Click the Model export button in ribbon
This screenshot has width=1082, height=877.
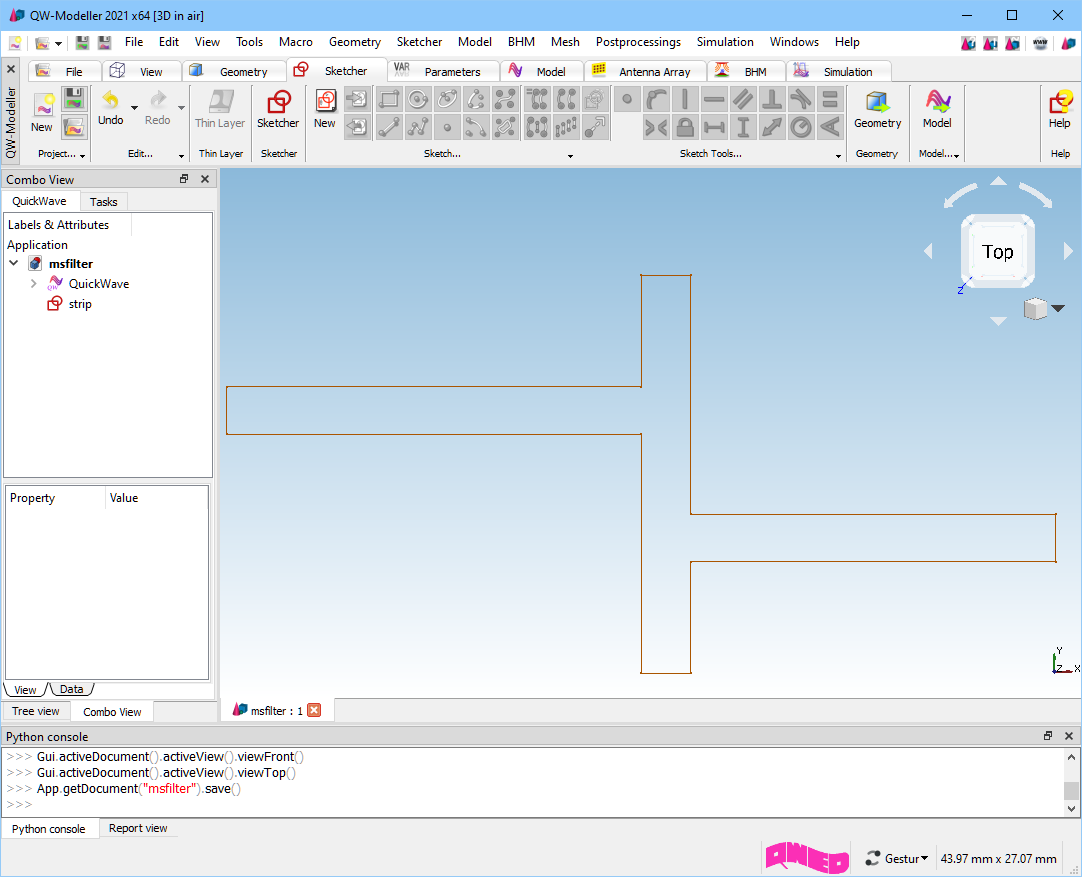tap(937, 110)
